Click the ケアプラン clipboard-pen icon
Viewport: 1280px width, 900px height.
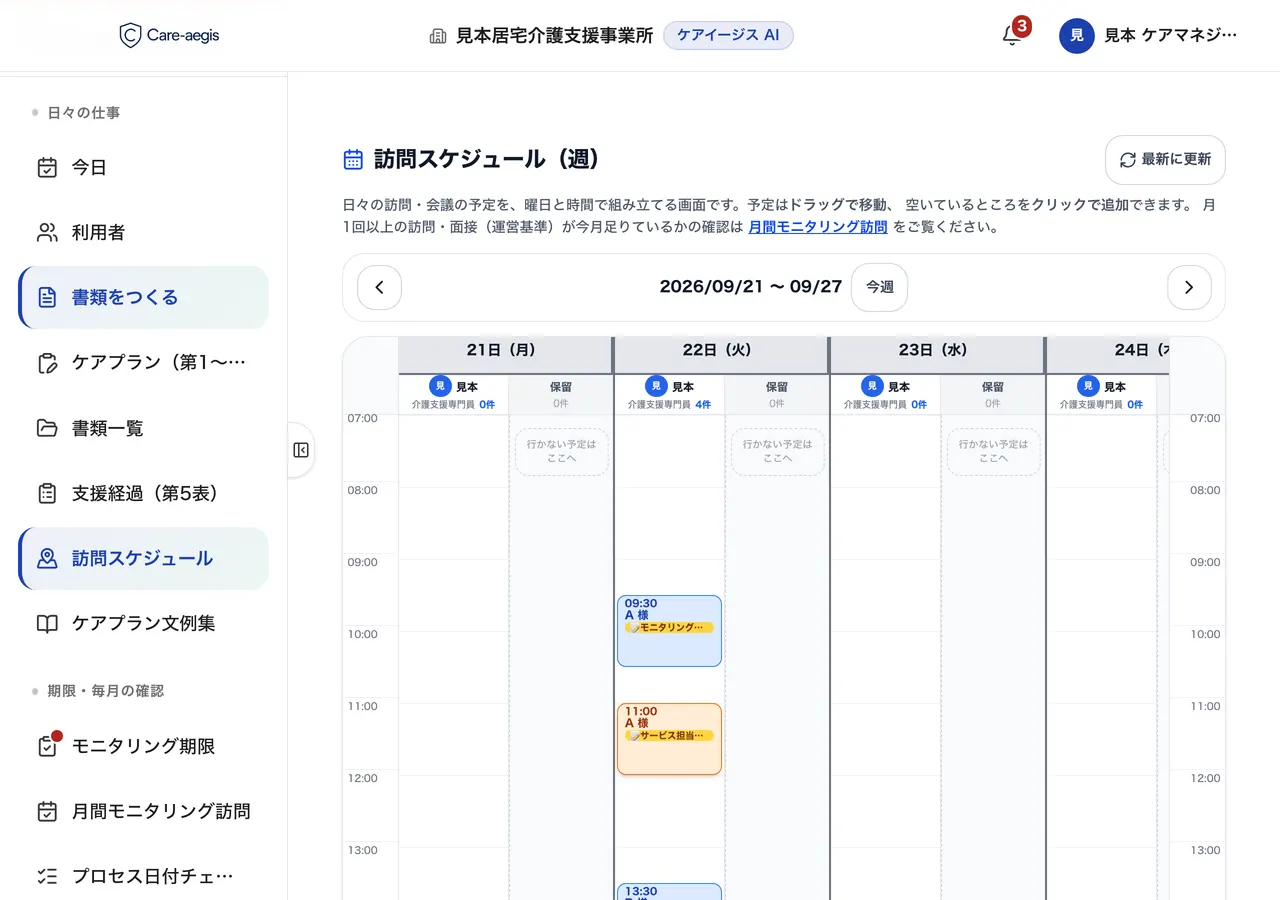click(x=47, y=363)
